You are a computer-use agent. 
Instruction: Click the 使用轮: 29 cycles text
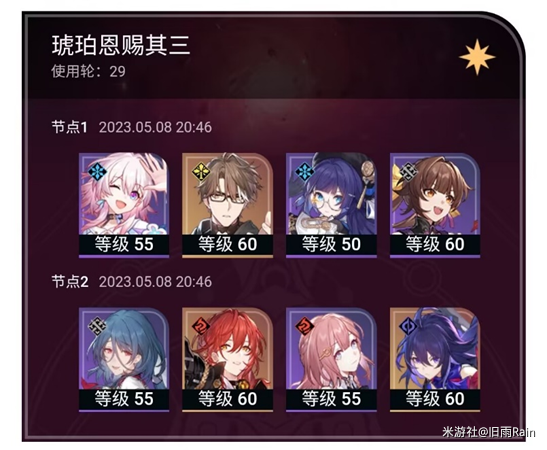coord(88,72)
